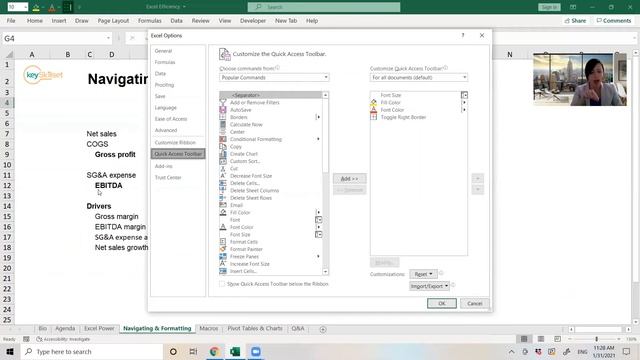Select Font Color command in left list
The image size is (640, 360).
point(271,227)
